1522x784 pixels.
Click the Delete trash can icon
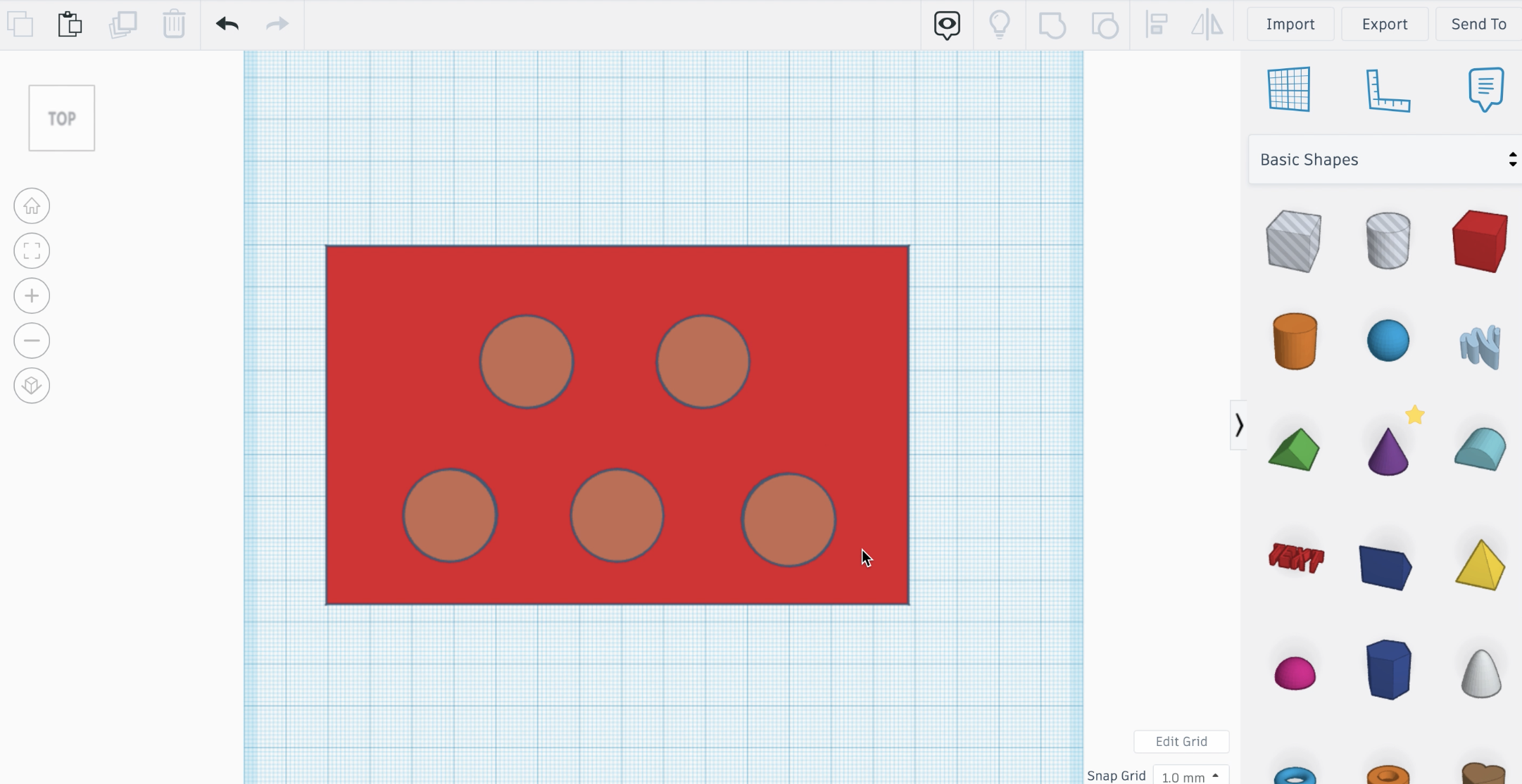(174, 24)
